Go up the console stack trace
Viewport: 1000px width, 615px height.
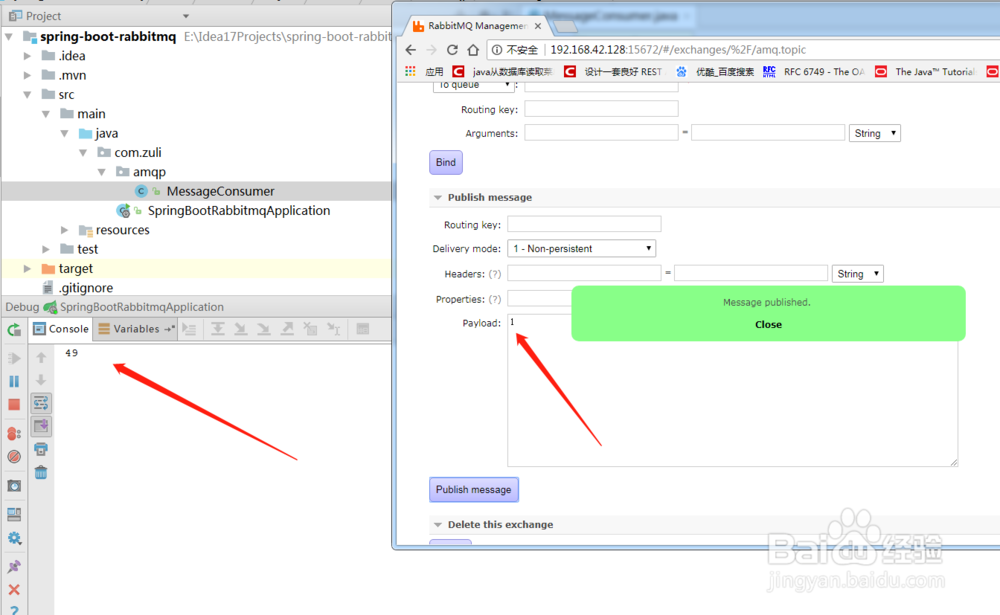41,358
